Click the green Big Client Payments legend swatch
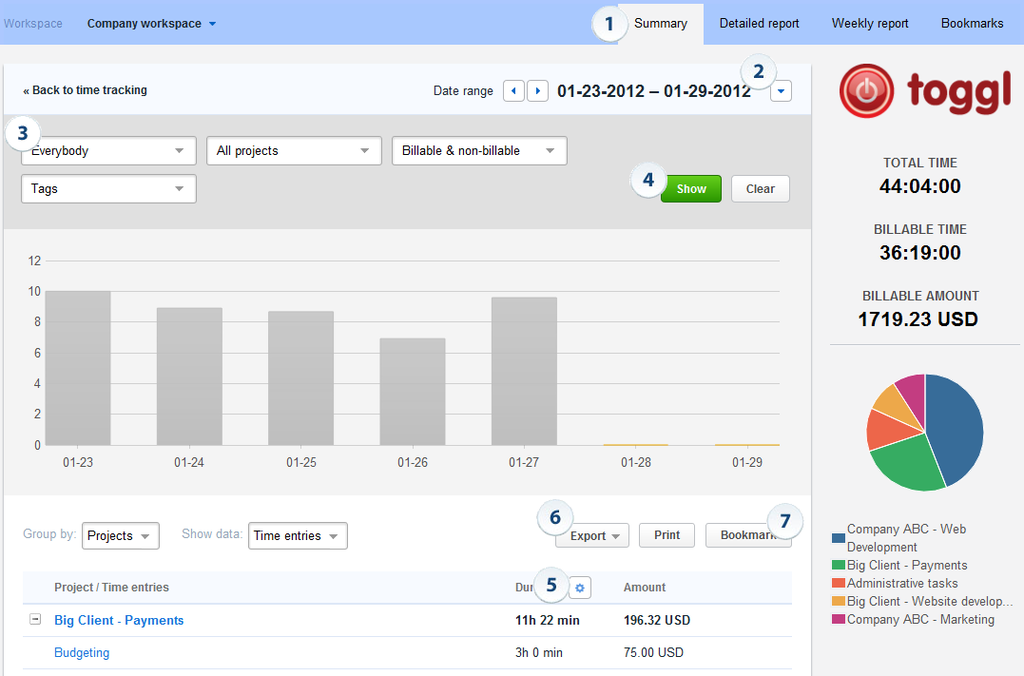This screenshot has width=1024, height=676. coord(839,565)
